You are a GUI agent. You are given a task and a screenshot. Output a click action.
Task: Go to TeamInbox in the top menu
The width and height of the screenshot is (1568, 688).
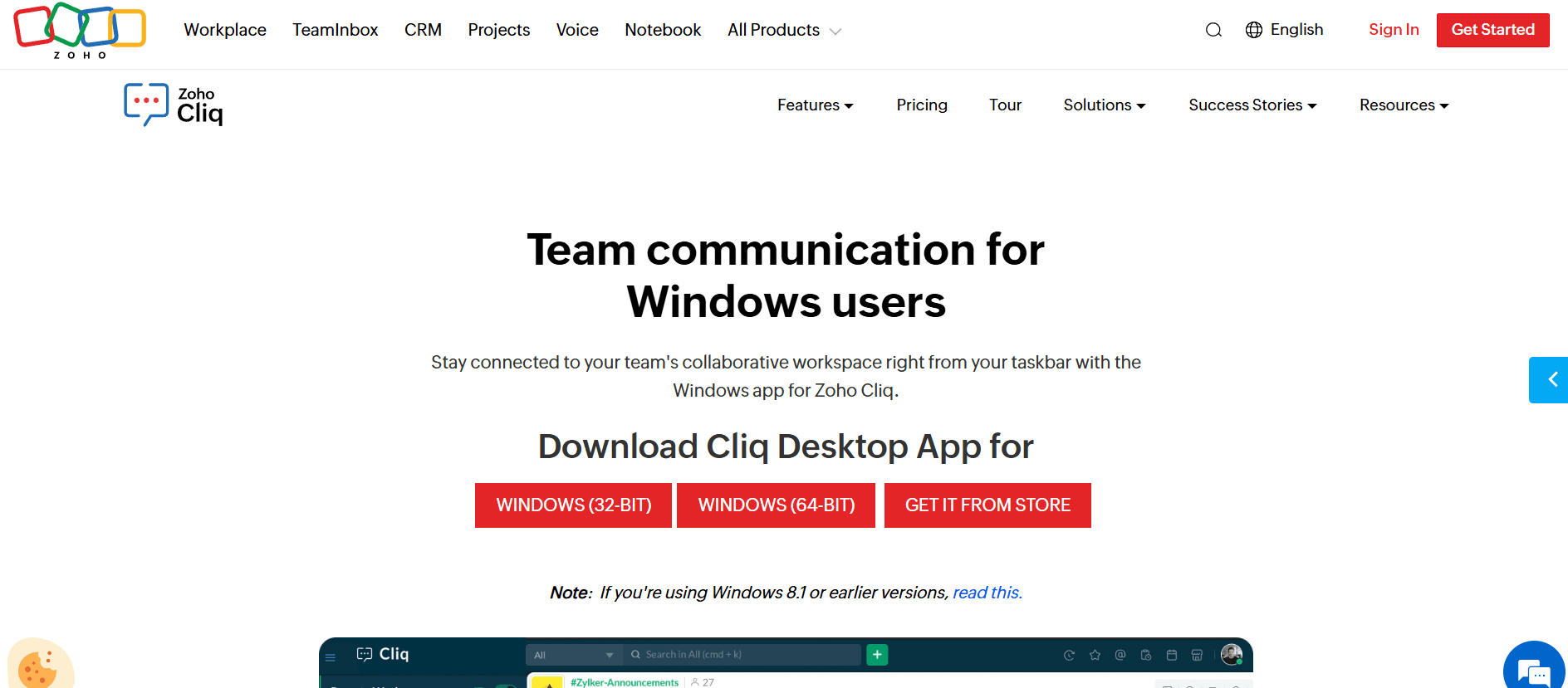point(336,30)
